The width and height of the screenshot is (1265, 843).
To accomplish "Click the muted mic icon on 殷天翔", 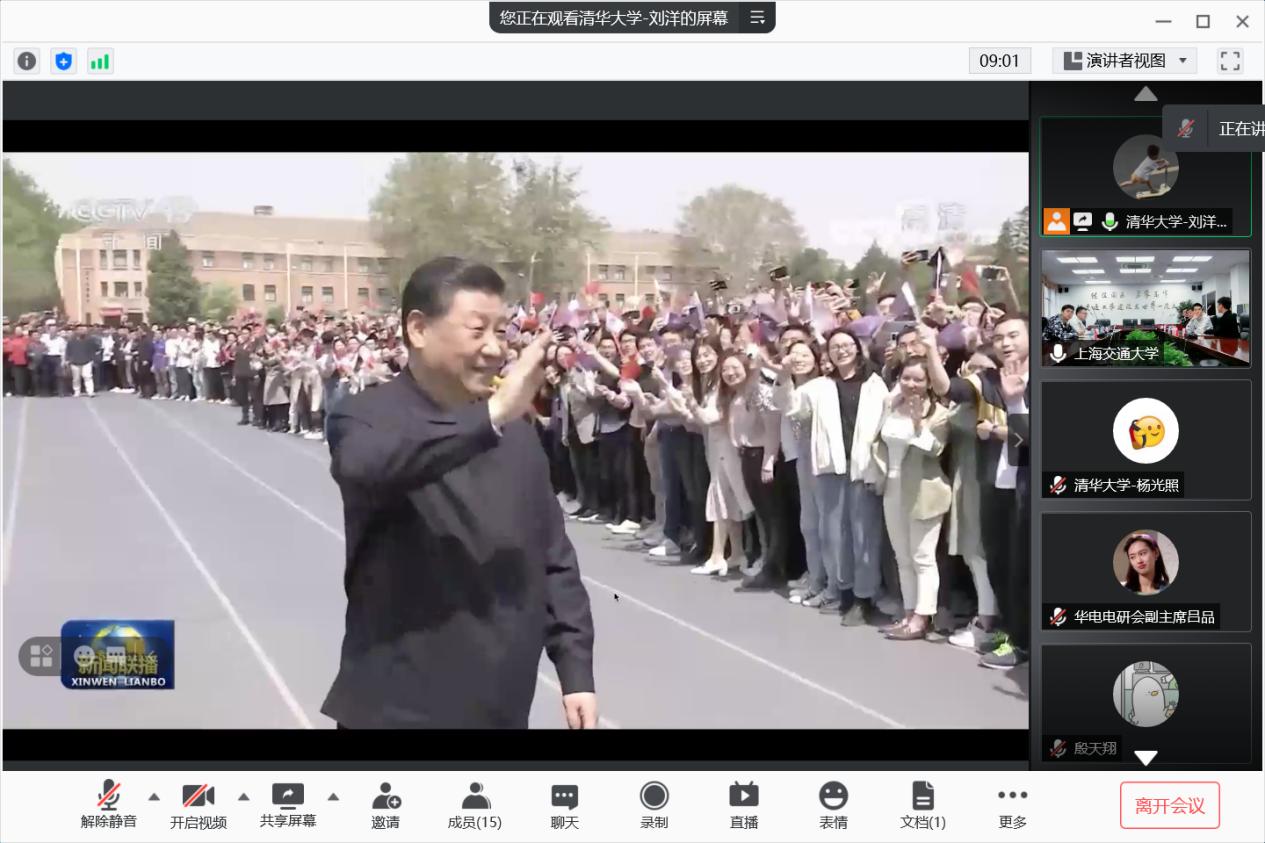I will click(x=1058, y=748).
